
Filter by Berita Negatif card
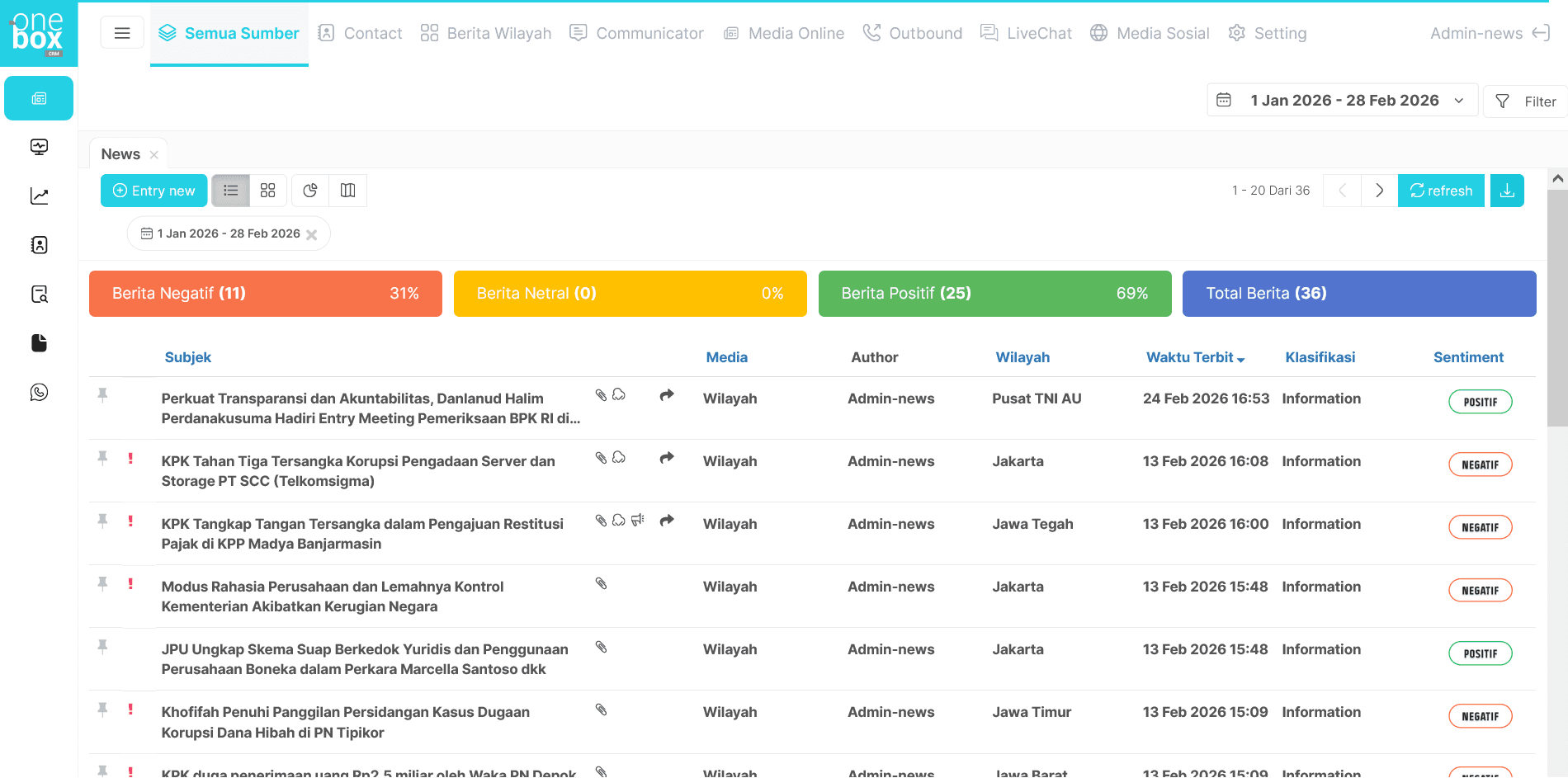coord(266,294)
